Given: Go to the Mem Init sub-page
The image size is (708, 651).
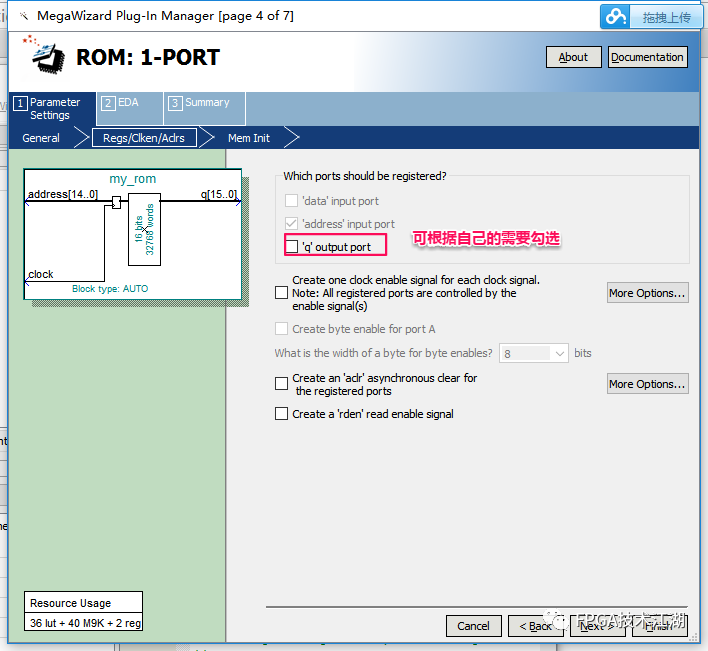Looking at the screenshot, I should click(249, 138).
